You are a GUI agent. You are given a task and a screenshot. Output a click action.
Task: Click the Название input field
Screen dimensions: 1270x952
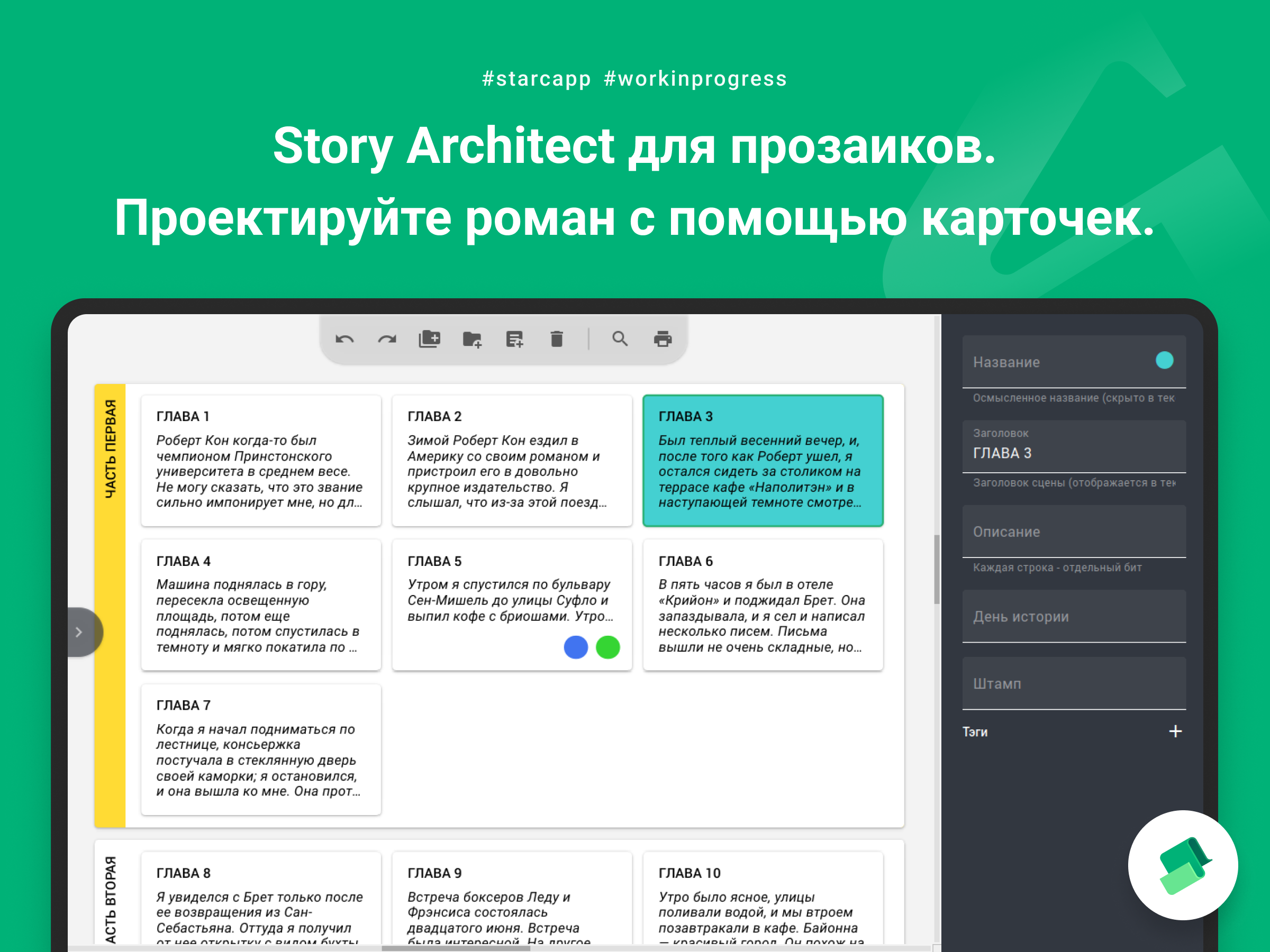point(1074,362)
